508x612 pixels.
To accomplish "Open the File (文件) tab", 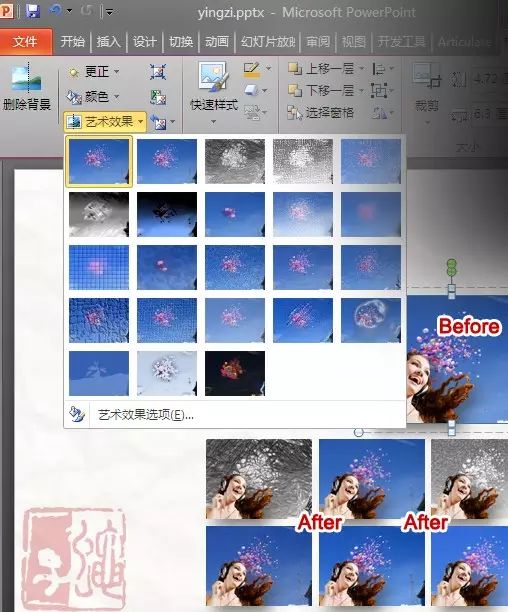I will [x=25, y=41].
